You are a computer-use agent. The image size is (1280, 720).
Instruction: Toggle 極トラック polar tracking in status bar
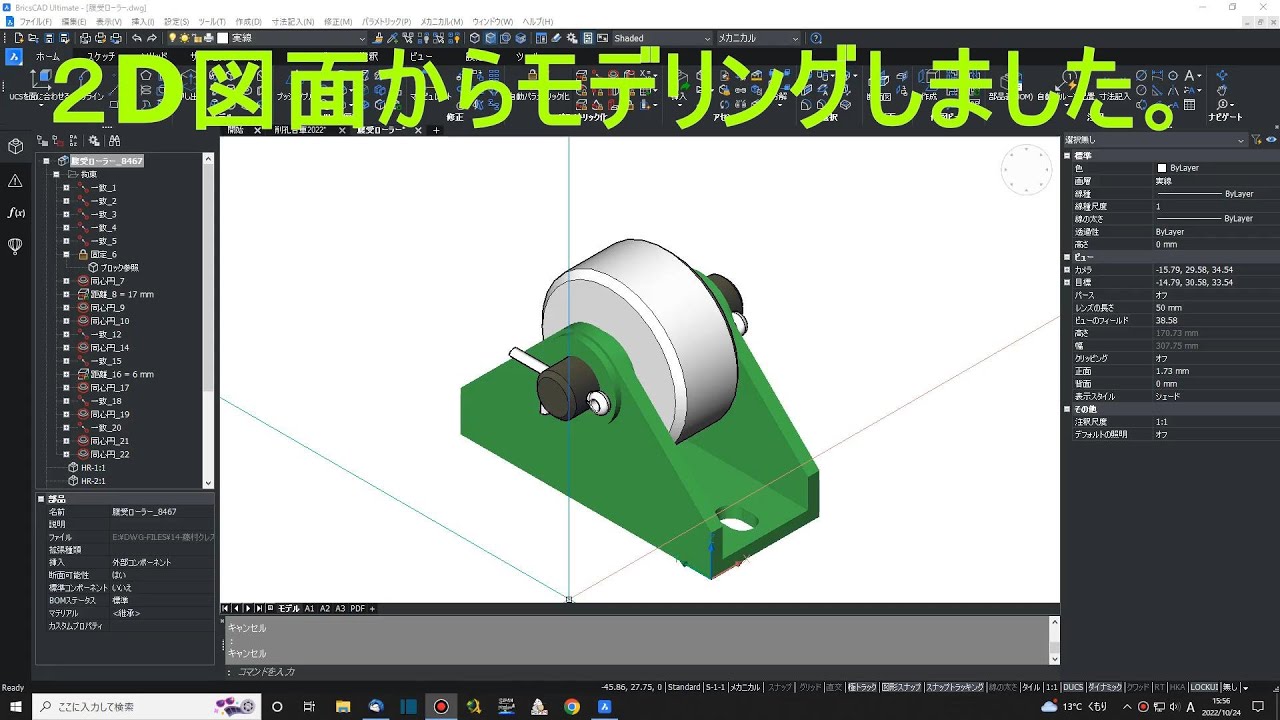tap(862, 688)
